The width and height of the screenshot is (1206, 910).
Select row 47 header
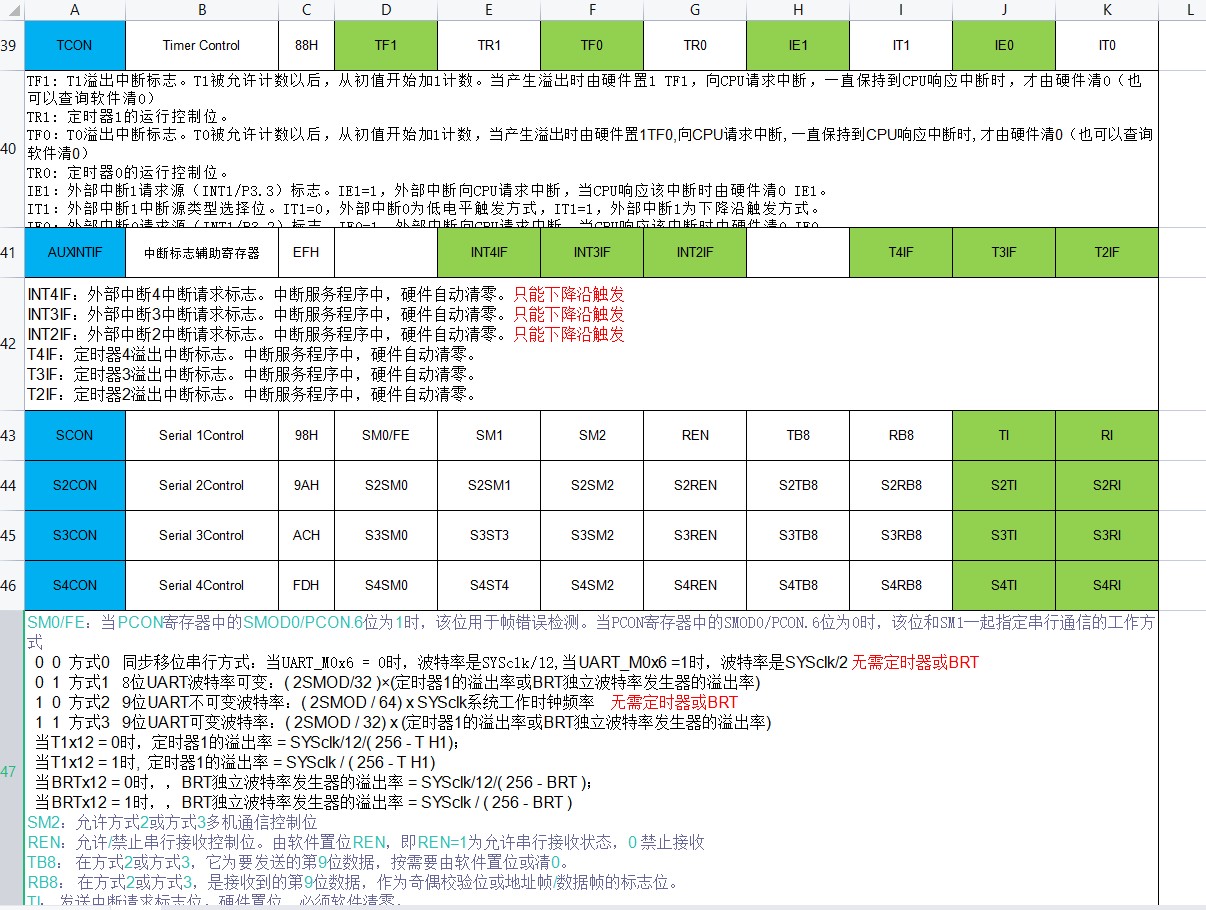click(x=12, y=757)
